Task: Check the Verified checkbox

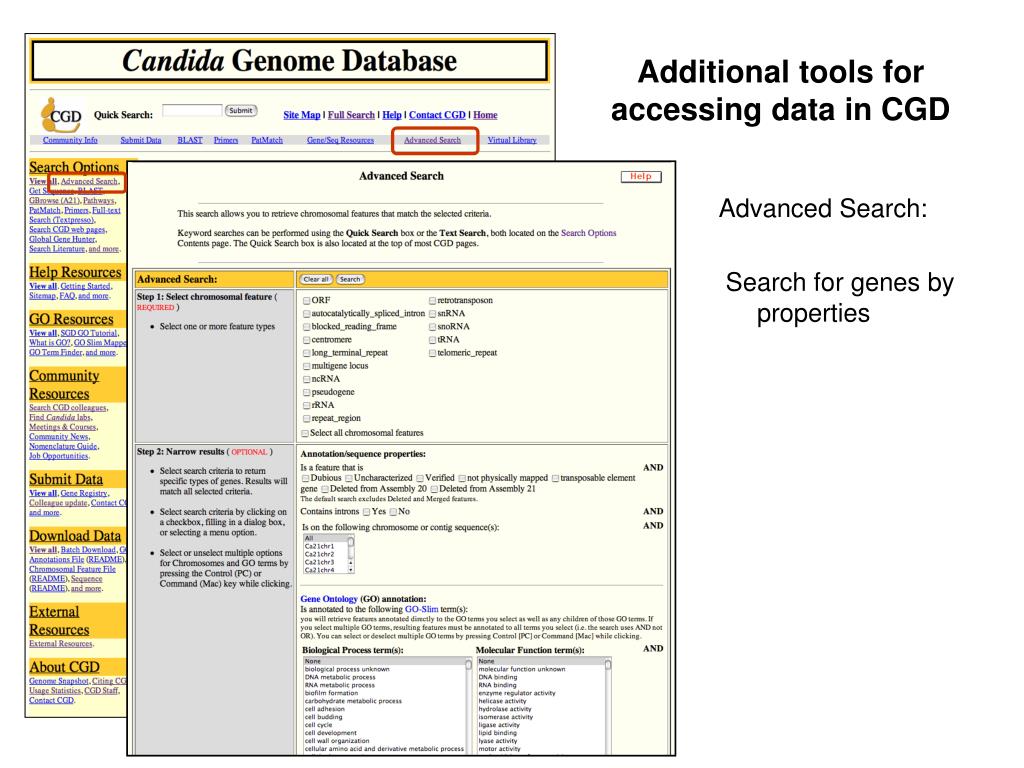Action: click(420, 478)
